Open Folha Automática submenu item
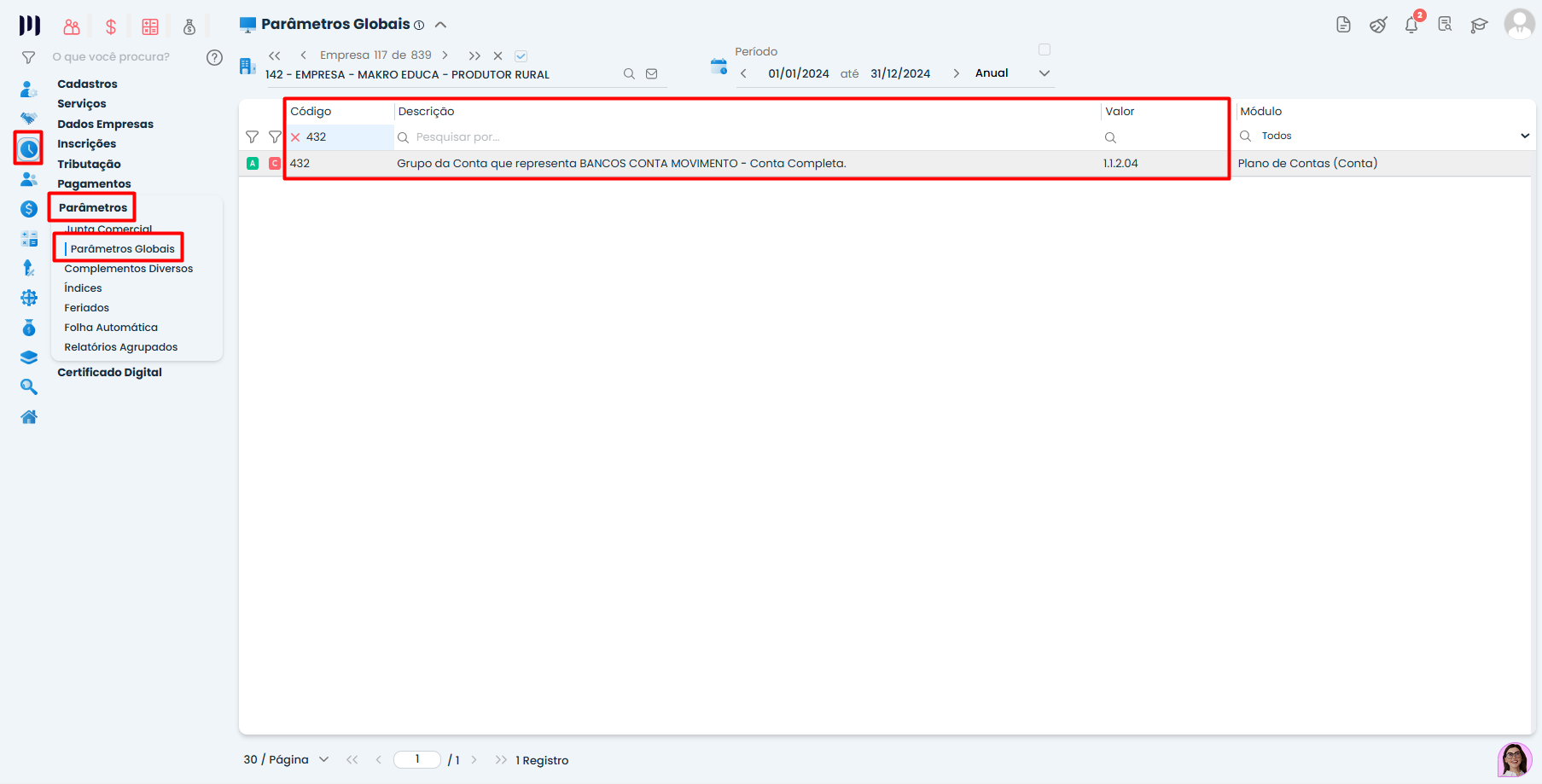The height and width of the screenshot is (784, 1542). click(111, 328)
